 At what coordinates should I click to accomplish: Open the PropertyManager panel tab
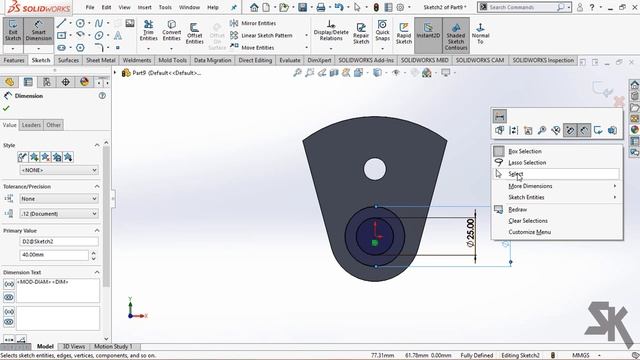pyautogui.click(x=28, y=82)
